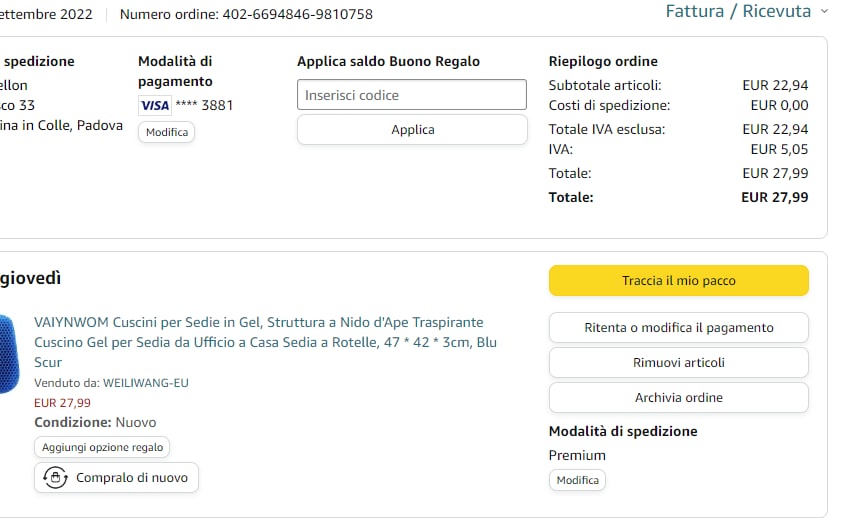
Task: Click the circular arrow icon beside Compralo di nuovo
Action: pyautogui.click(x=56, y=478)
